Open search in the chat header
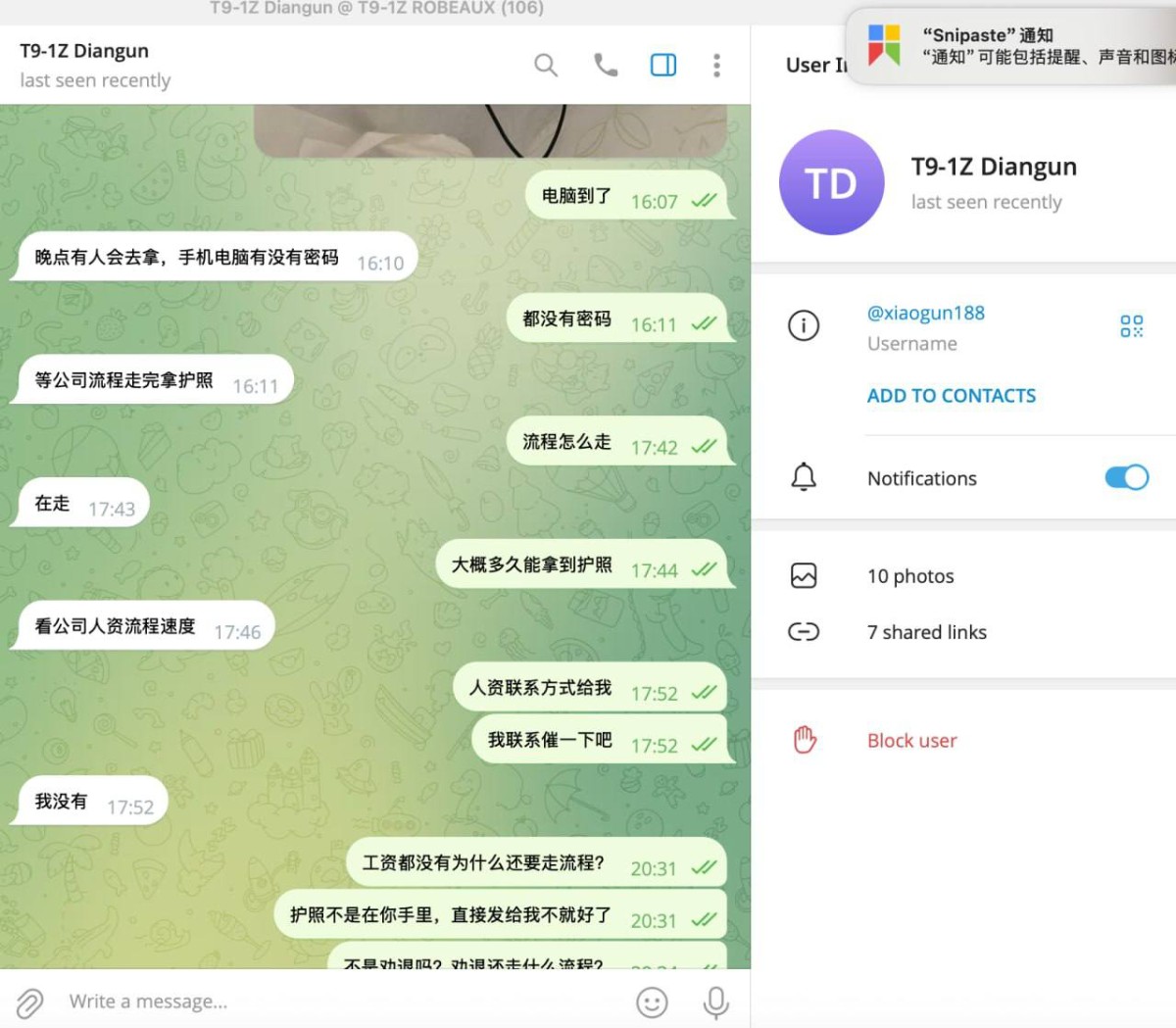The image size is (1176, 1028). [x=546, y=66]
